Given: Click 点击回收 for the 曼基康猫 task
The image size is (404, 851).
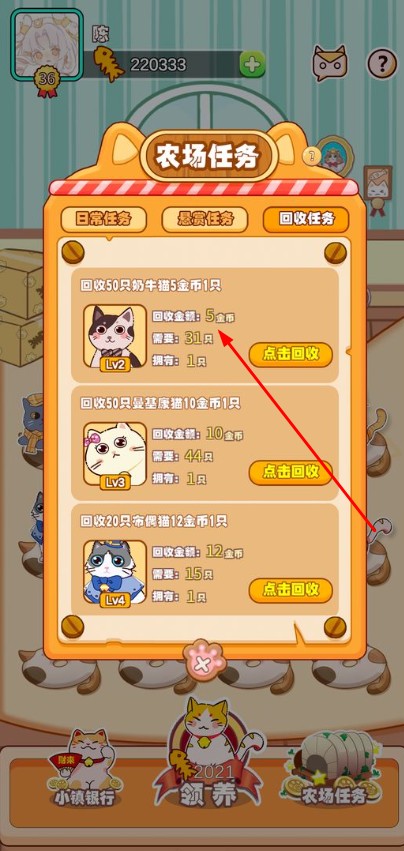Looking at the screenshot, I should (x=291, y=472).
